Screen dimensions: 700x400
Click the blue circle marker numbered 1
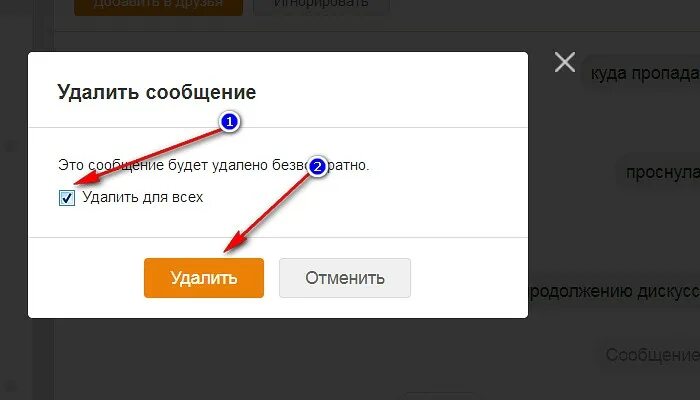(x=229, y=122)
